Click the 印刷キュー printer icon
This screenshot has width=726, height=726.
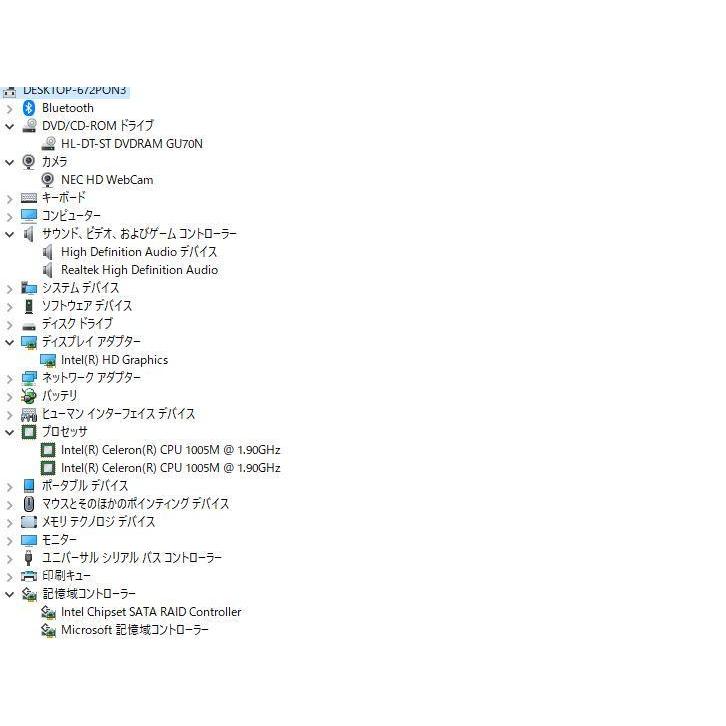29,576
